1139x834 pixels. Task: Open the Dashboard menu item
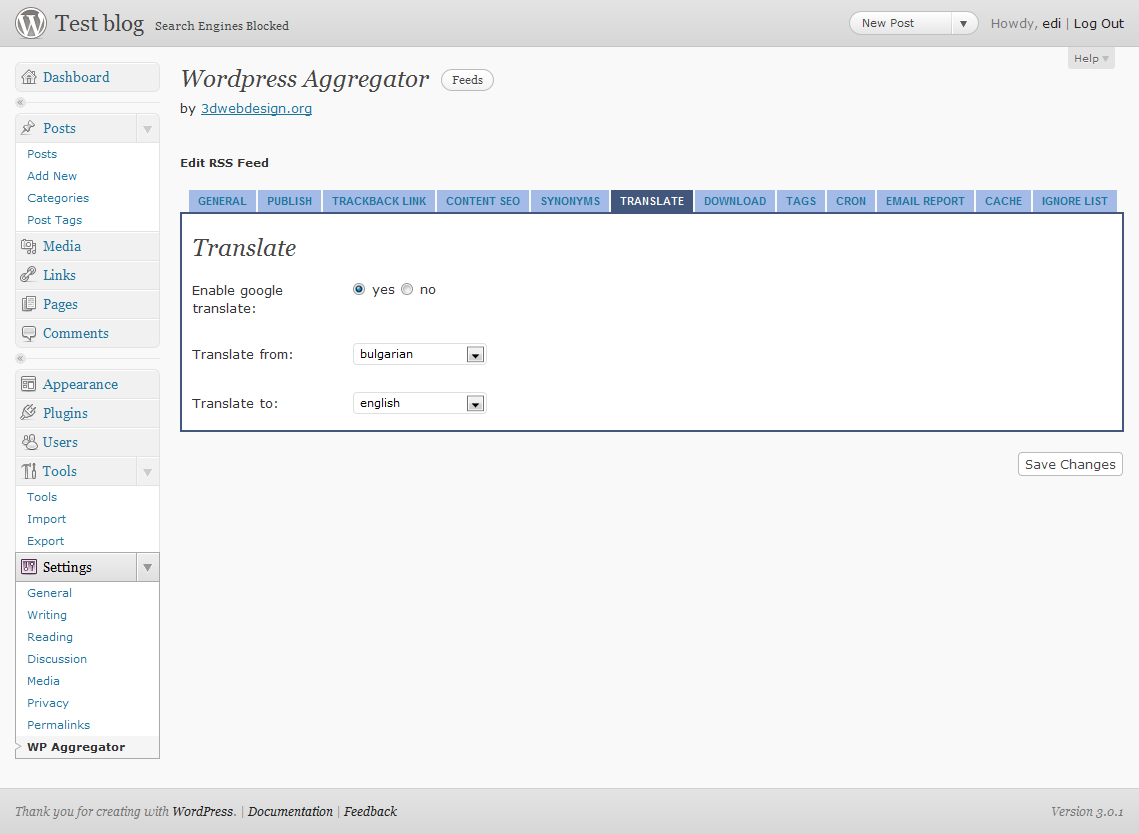click(x=76, y=77)
